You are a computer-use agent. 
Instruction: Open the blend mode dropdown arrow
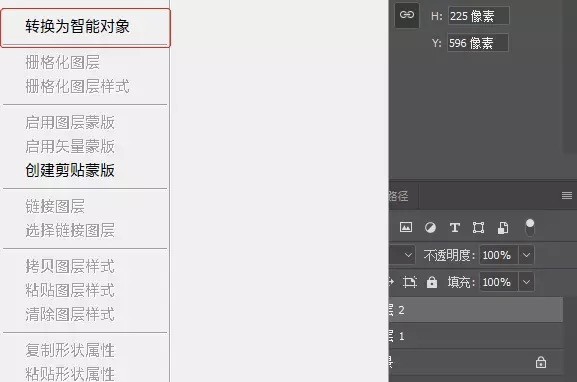[x=408, y=255]
